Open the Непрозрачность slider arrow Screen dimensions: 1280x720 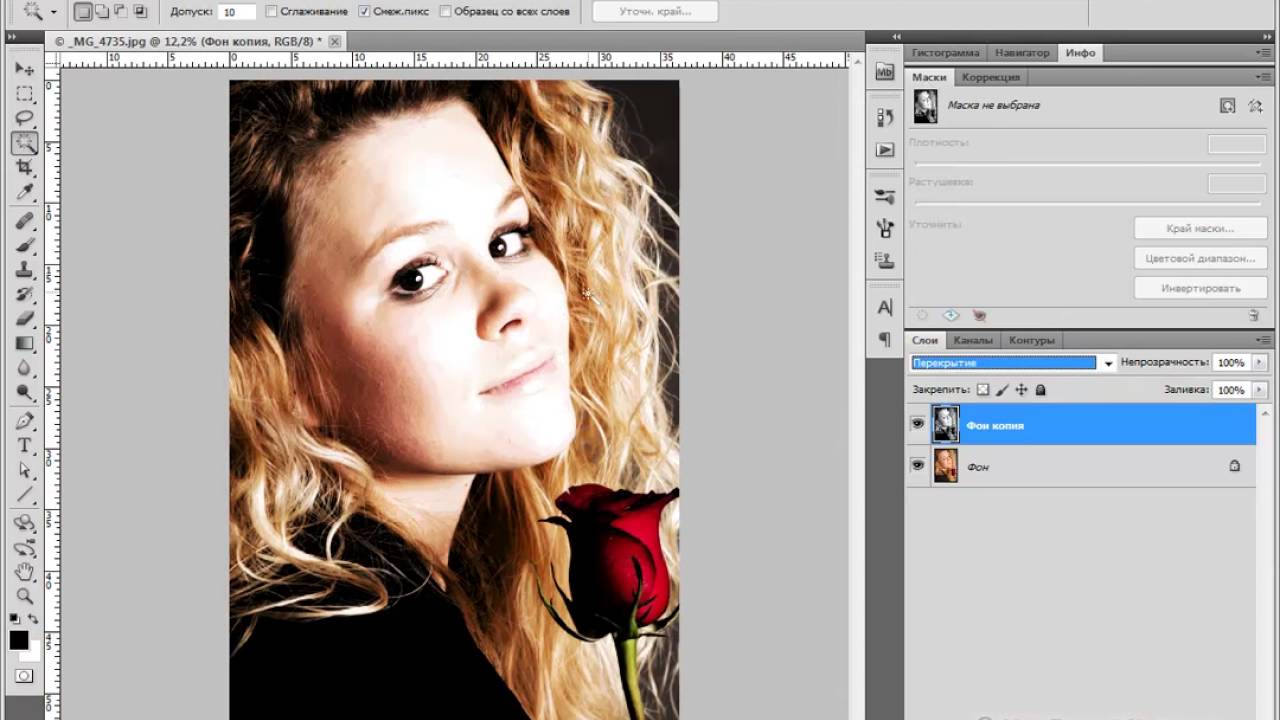(x=1260, y=363)
